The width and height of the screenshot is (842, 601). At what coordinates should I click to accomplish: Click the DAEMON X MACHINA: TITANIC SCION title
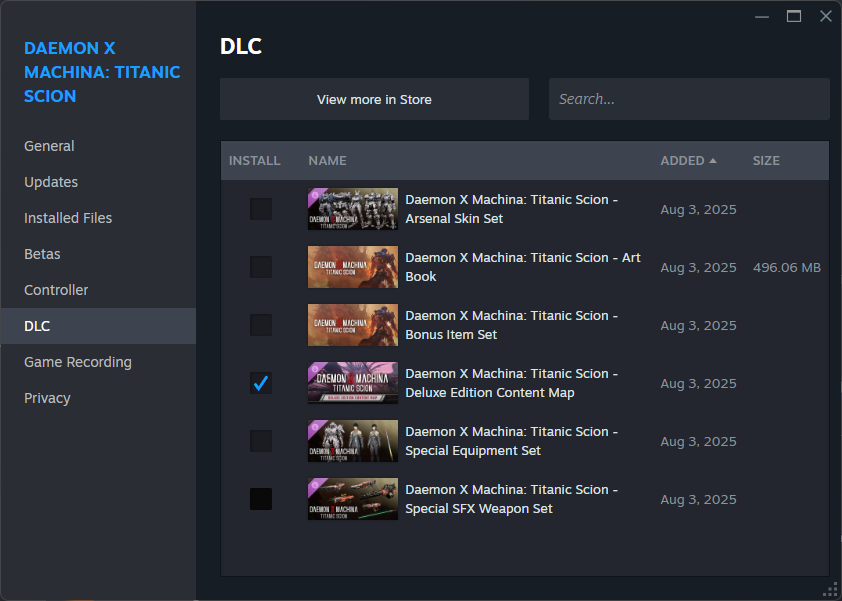point(102,72)
